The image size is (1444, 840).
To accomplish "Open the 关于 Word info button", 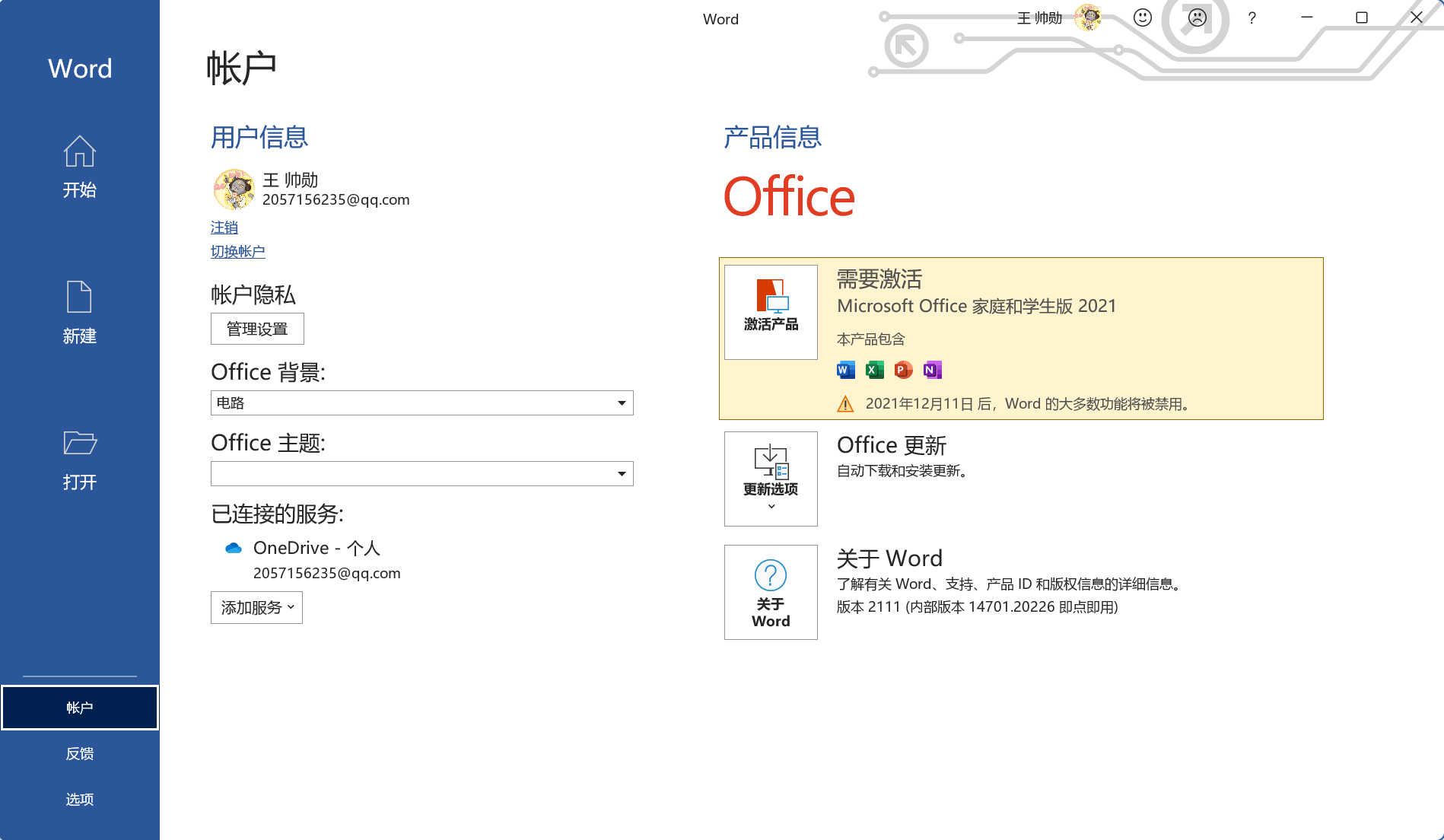I will [x=771, y=592].
